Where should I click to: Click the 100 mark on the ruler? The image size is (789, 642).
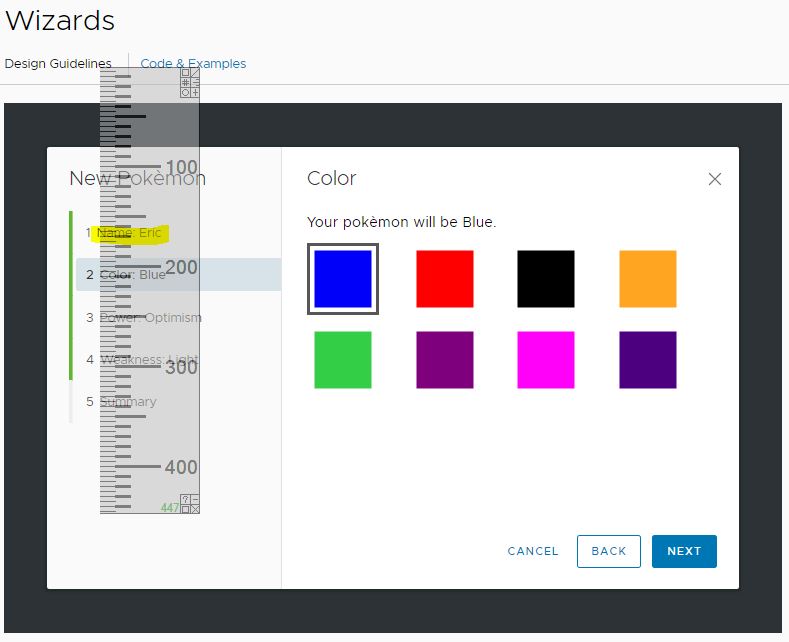click(x=182, y=167)
